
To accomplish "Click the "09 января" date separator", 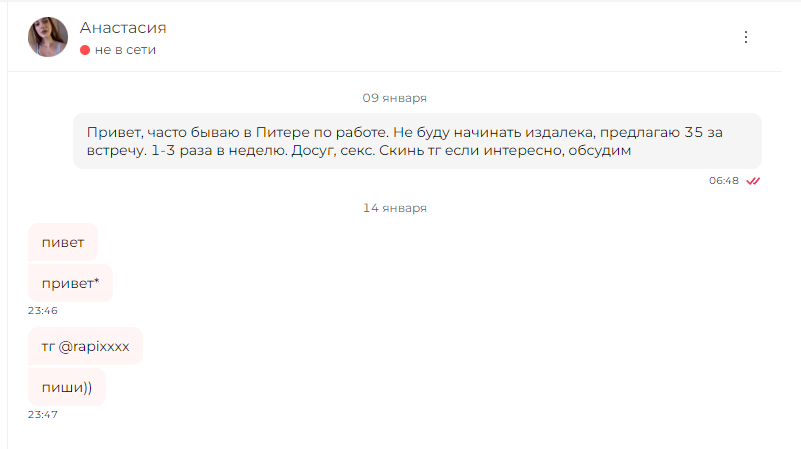I will tap(394, 98).
